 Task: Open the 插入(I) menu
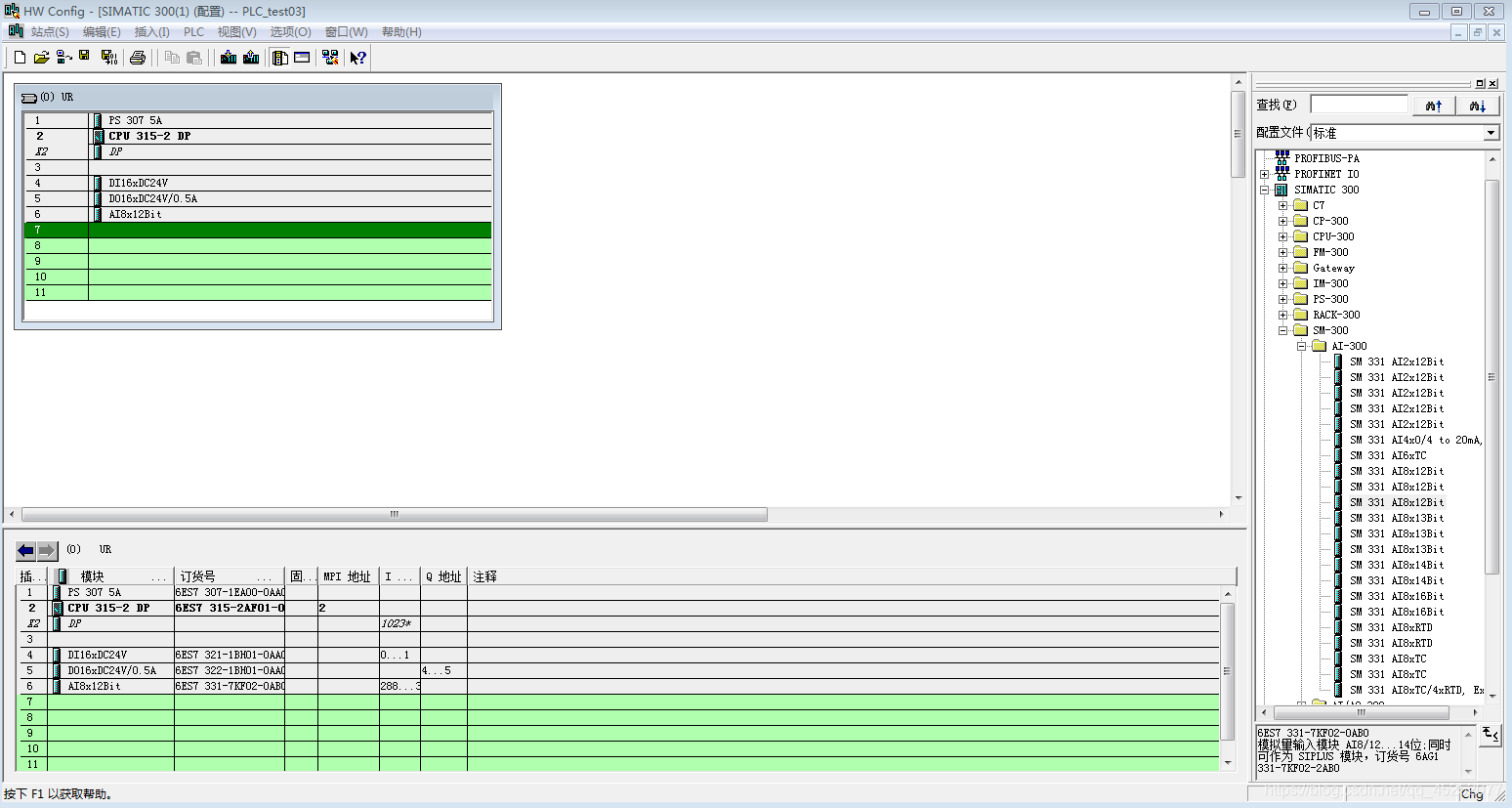coord(151,32)
